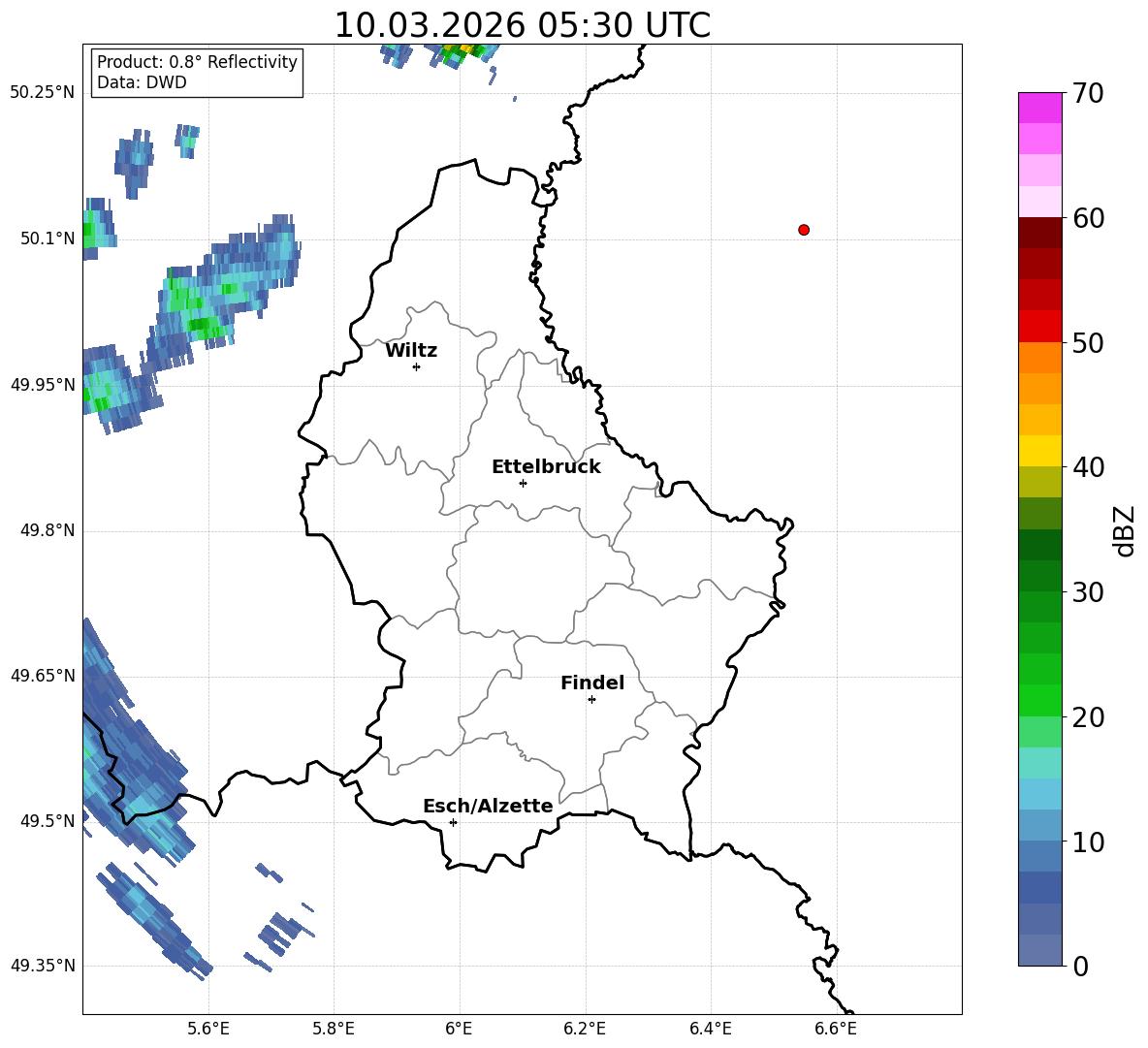Viewport: 1148px width, 1048px height.
Task: Pick the dark maroon segment below 60
Action: point(1039,233)
